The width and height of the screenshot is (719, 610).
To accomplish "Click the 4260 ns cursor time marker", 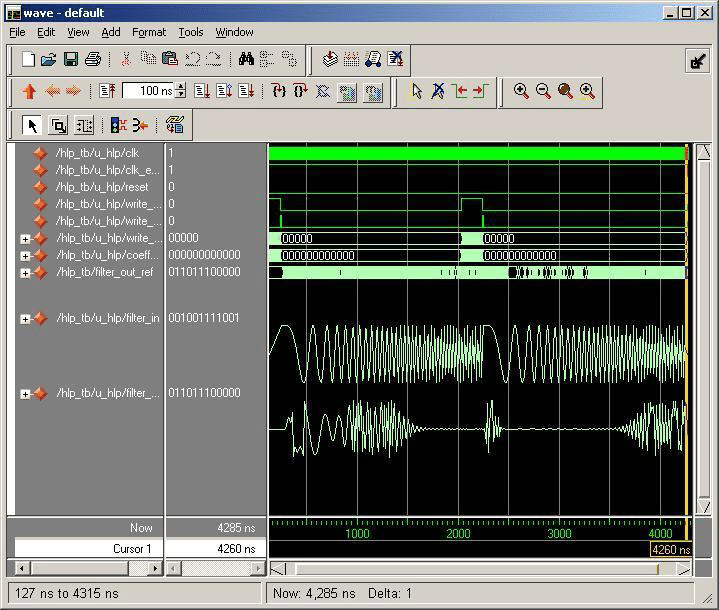I will (670, 549).
